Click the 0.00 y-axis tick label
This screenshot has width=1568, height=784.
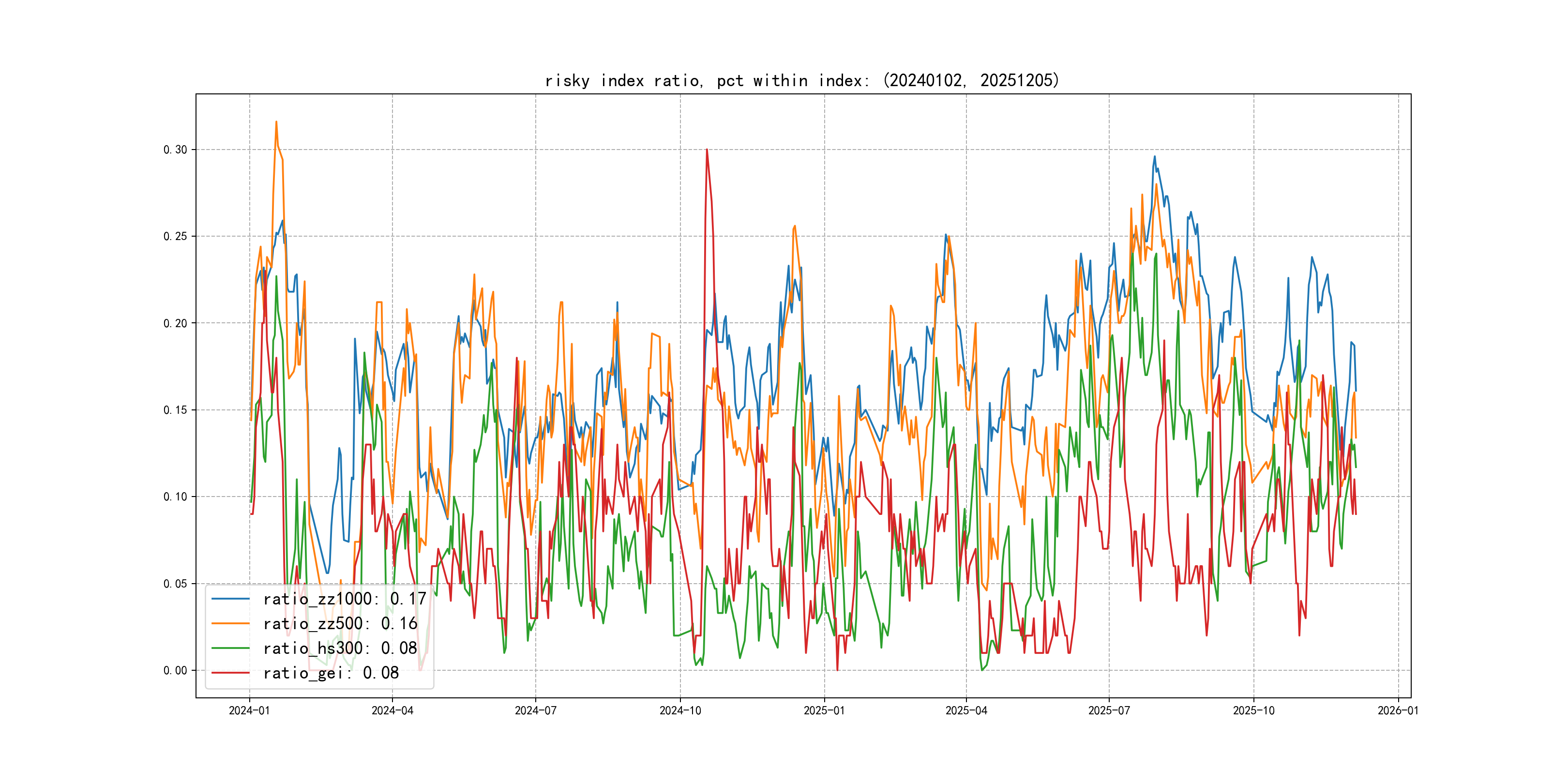[x=175, y=670]
